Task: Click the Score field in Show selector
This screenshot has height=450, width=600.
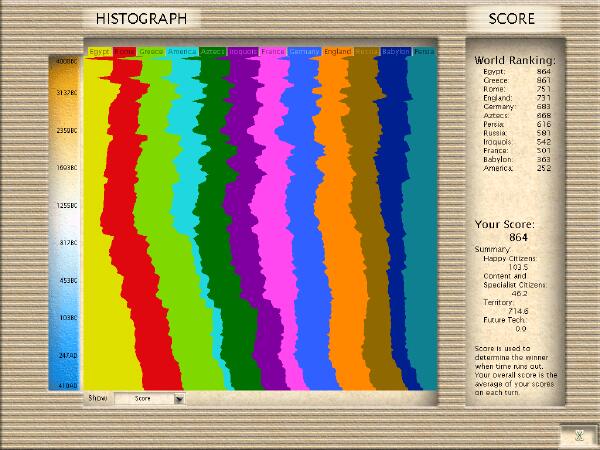Action: [143, 398]
